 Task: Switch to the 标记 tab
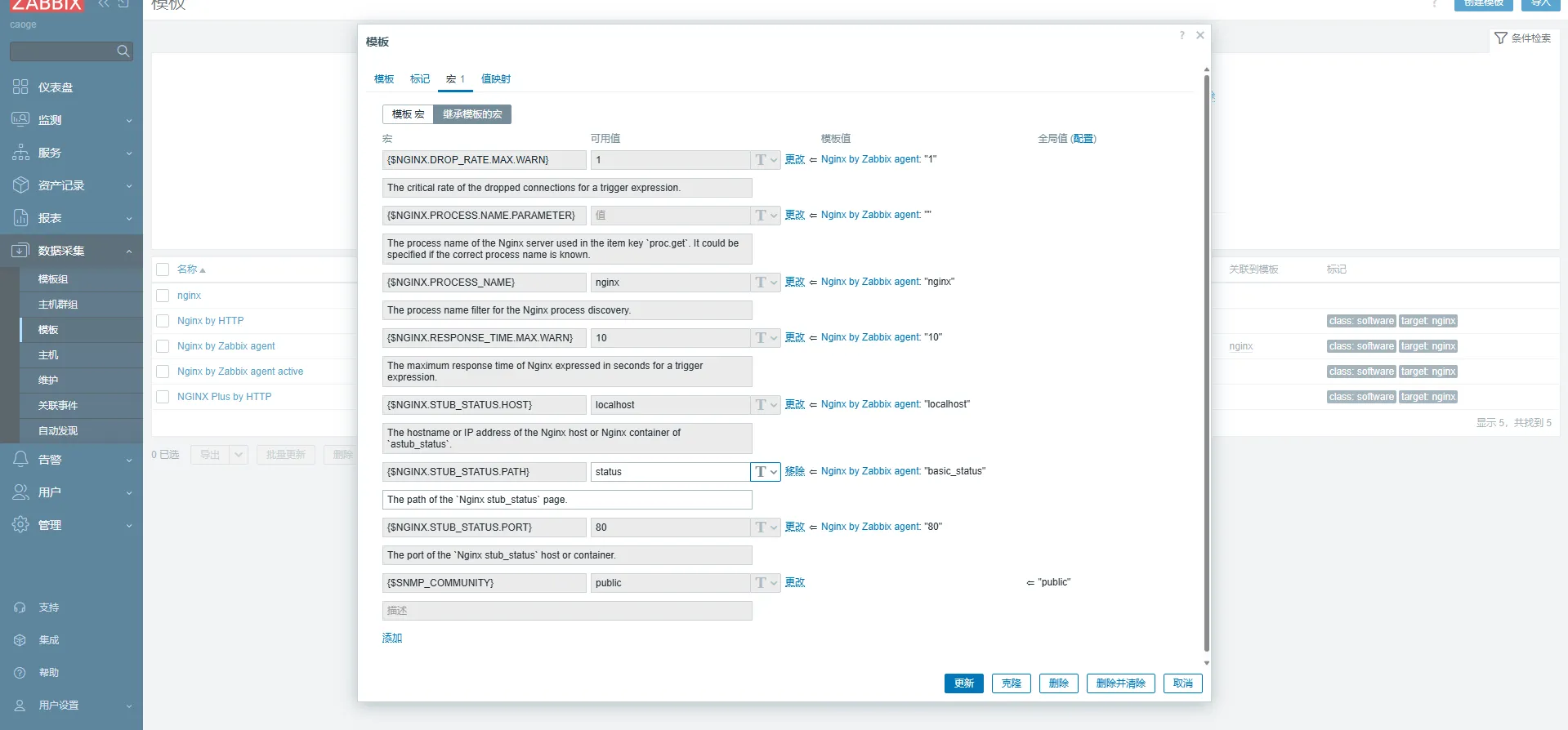tap(420, 79)
